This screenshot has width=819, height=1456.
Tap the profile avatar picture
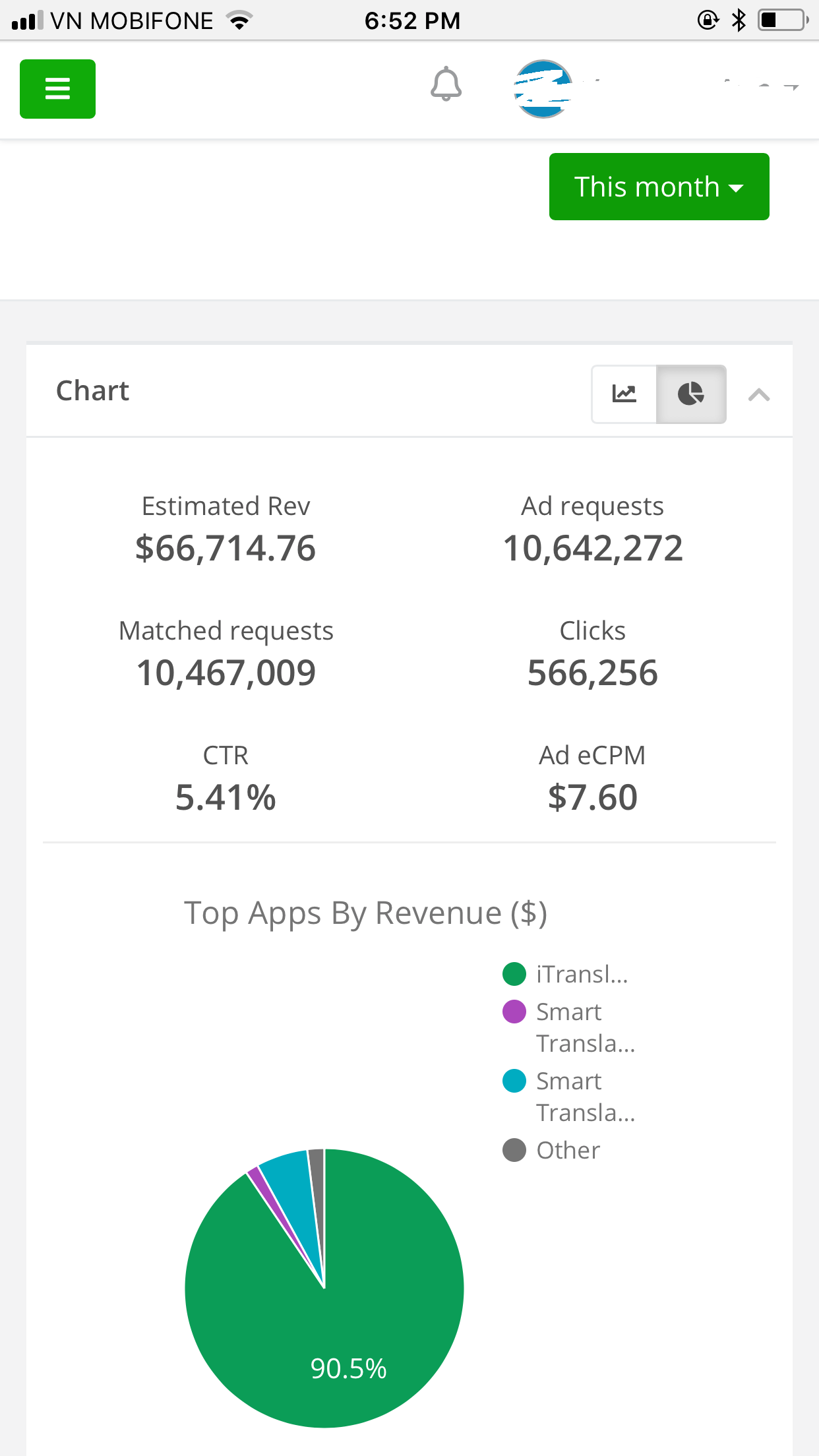(x=543, y=89)
